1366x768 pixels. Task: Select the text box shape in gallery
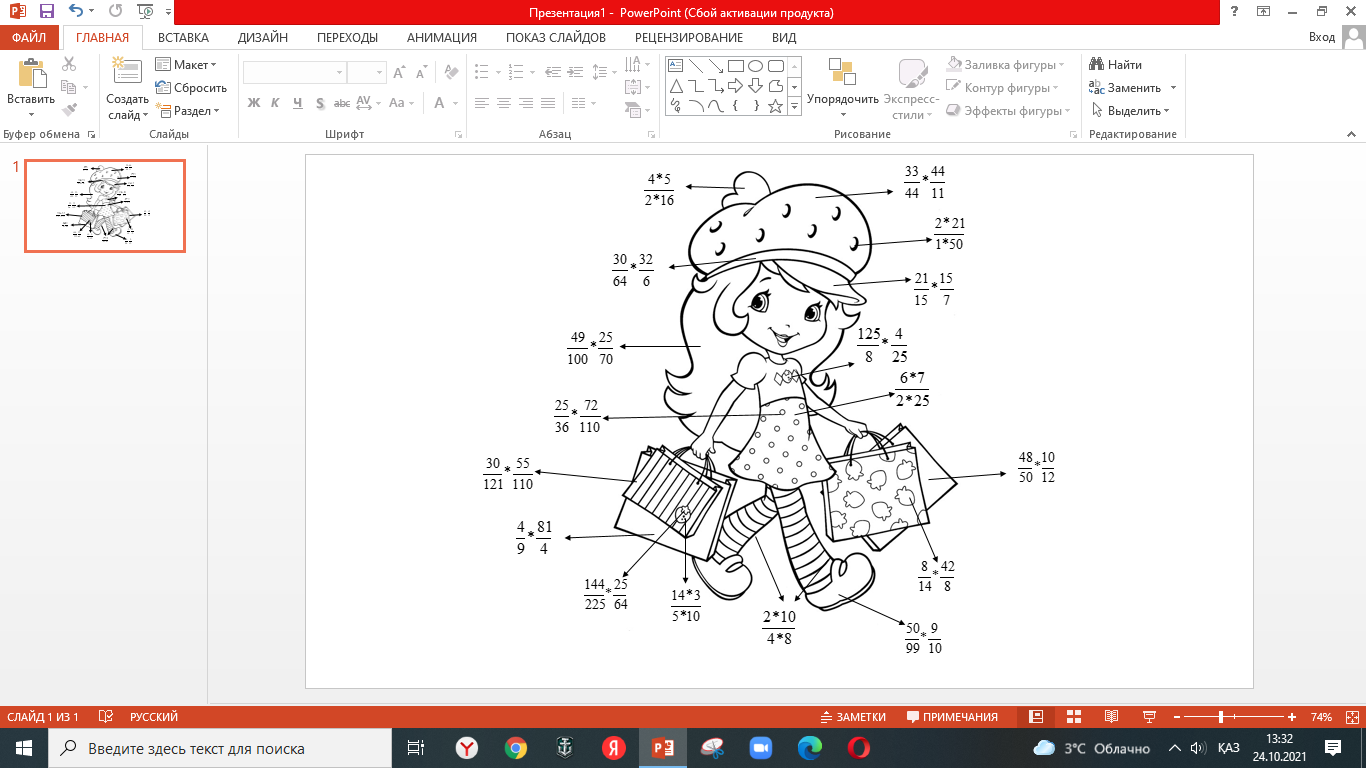(676, 67)
